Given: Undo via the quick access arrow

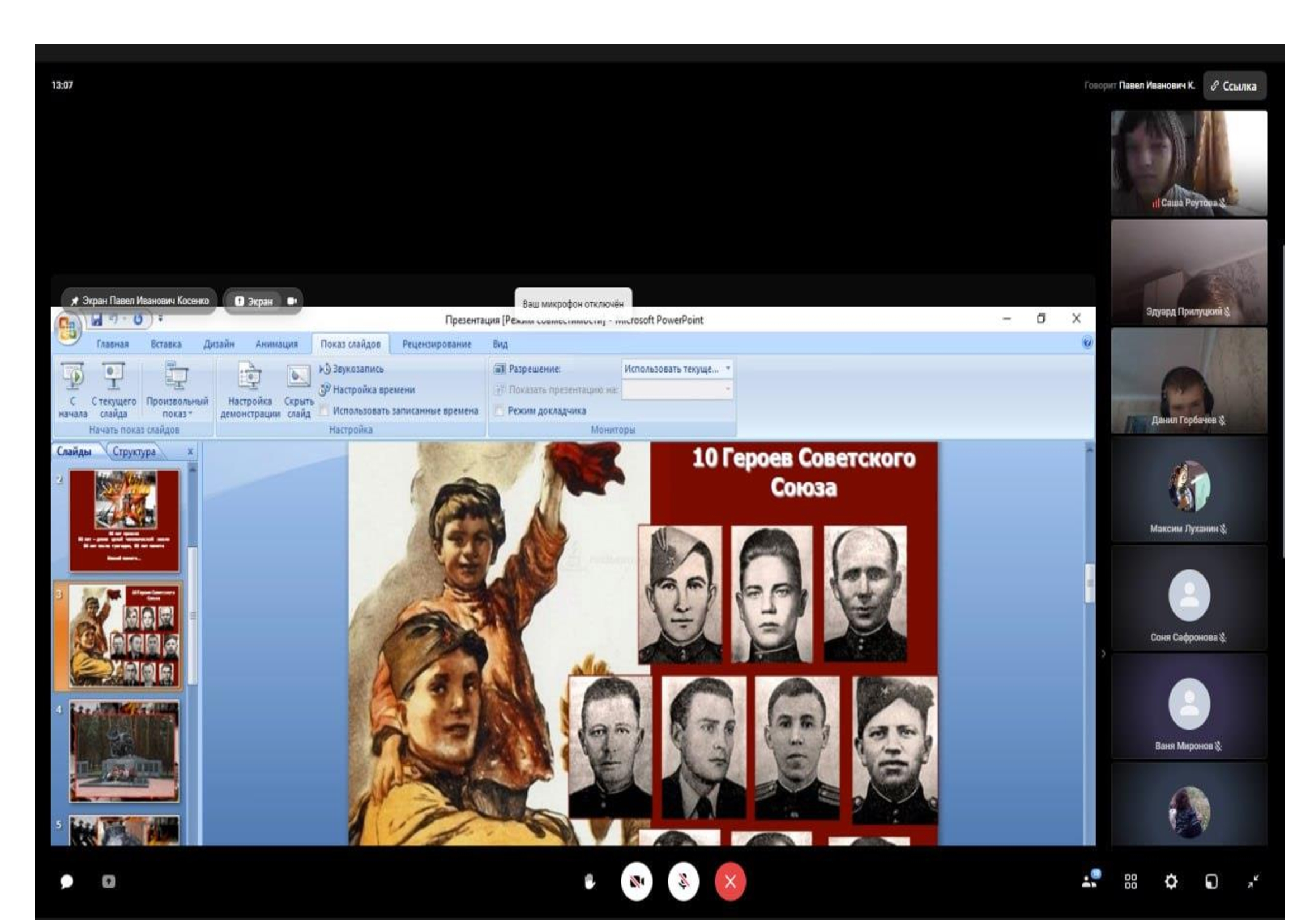Looking at the screenshot, I should click(x=115, y=320).
